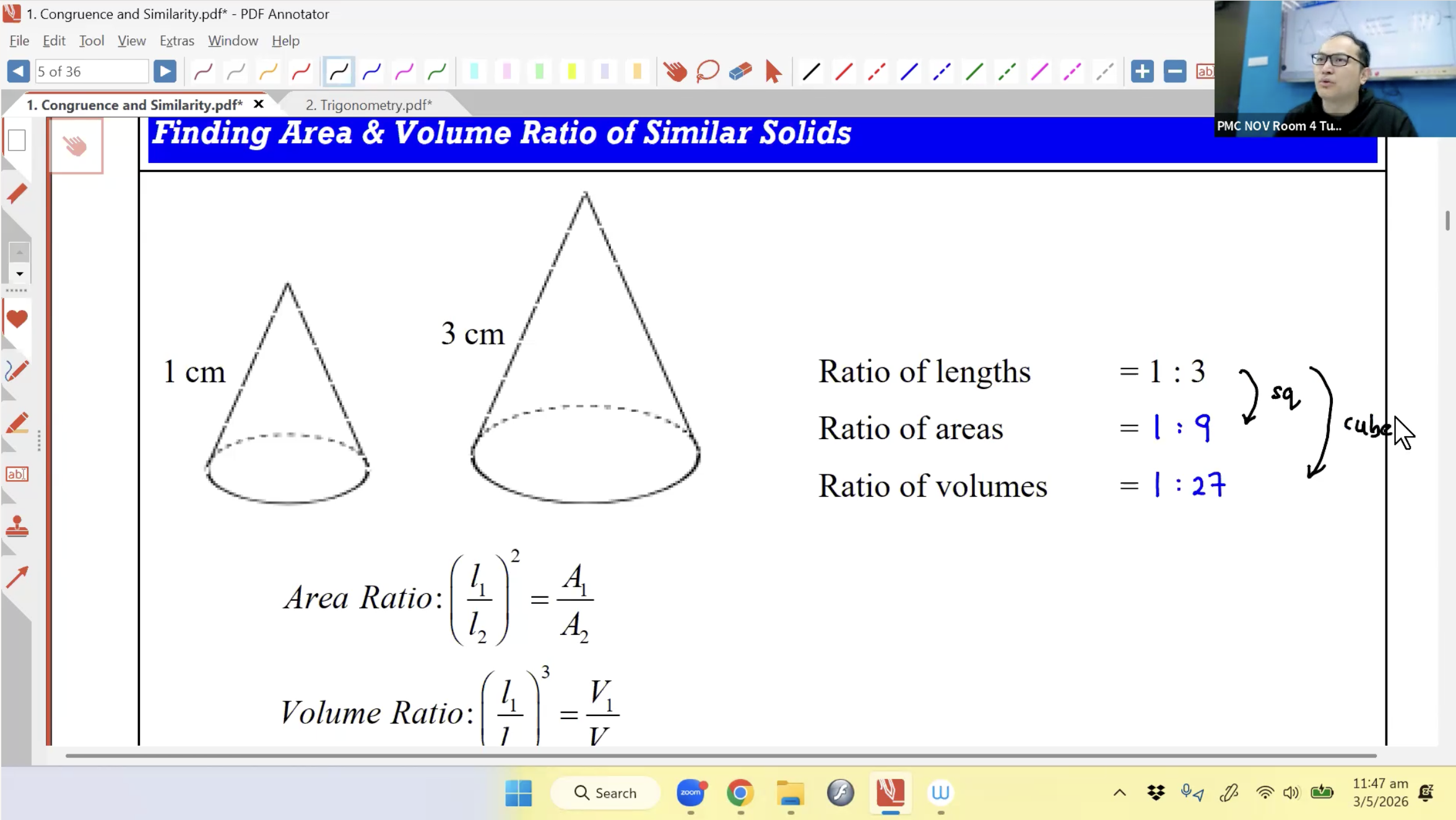Image resolution: width=1456 pixels, height=820 pixels.
Task: Select the black pen preset
Action: coord(339,72)
